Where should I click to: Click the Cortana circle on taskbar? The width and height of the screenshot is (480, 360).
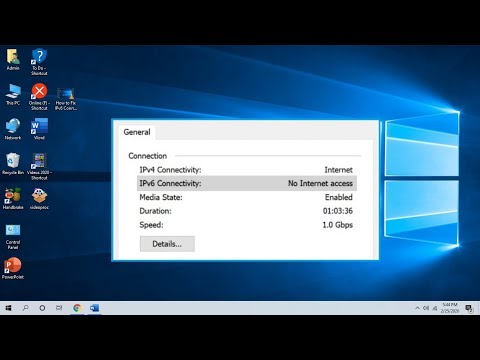[x=42, y=308]
